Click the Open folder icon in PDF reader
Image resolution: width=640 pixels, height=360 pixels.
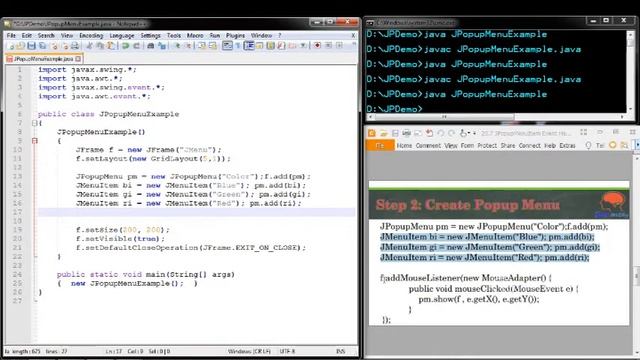[x=383, y=133]
